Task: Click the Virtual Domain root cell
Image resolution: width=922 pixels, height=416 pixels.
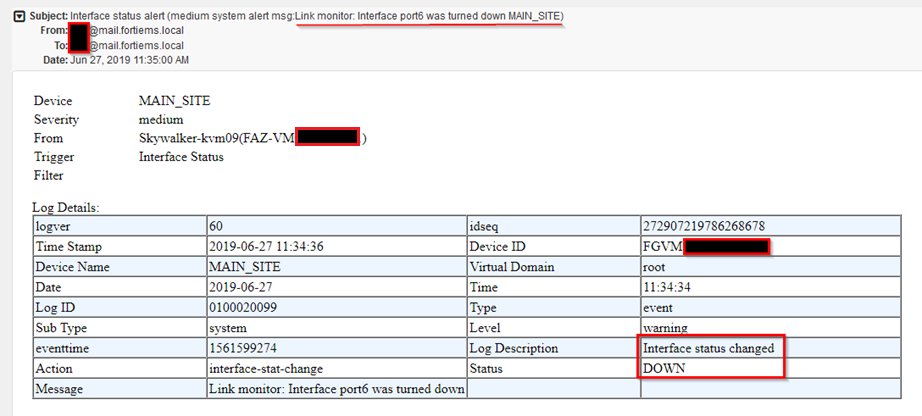Action: click(x=657, y=267)
